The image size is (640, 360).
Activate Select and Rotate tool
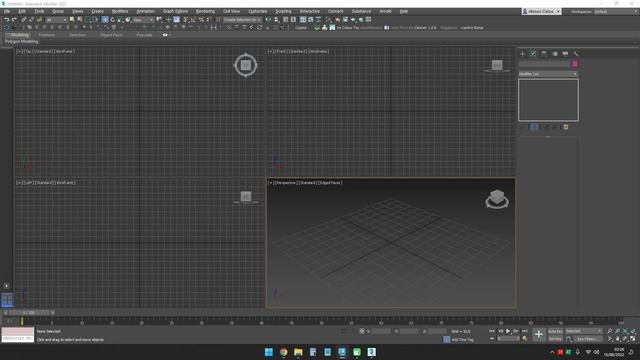[x=113, y=19]
